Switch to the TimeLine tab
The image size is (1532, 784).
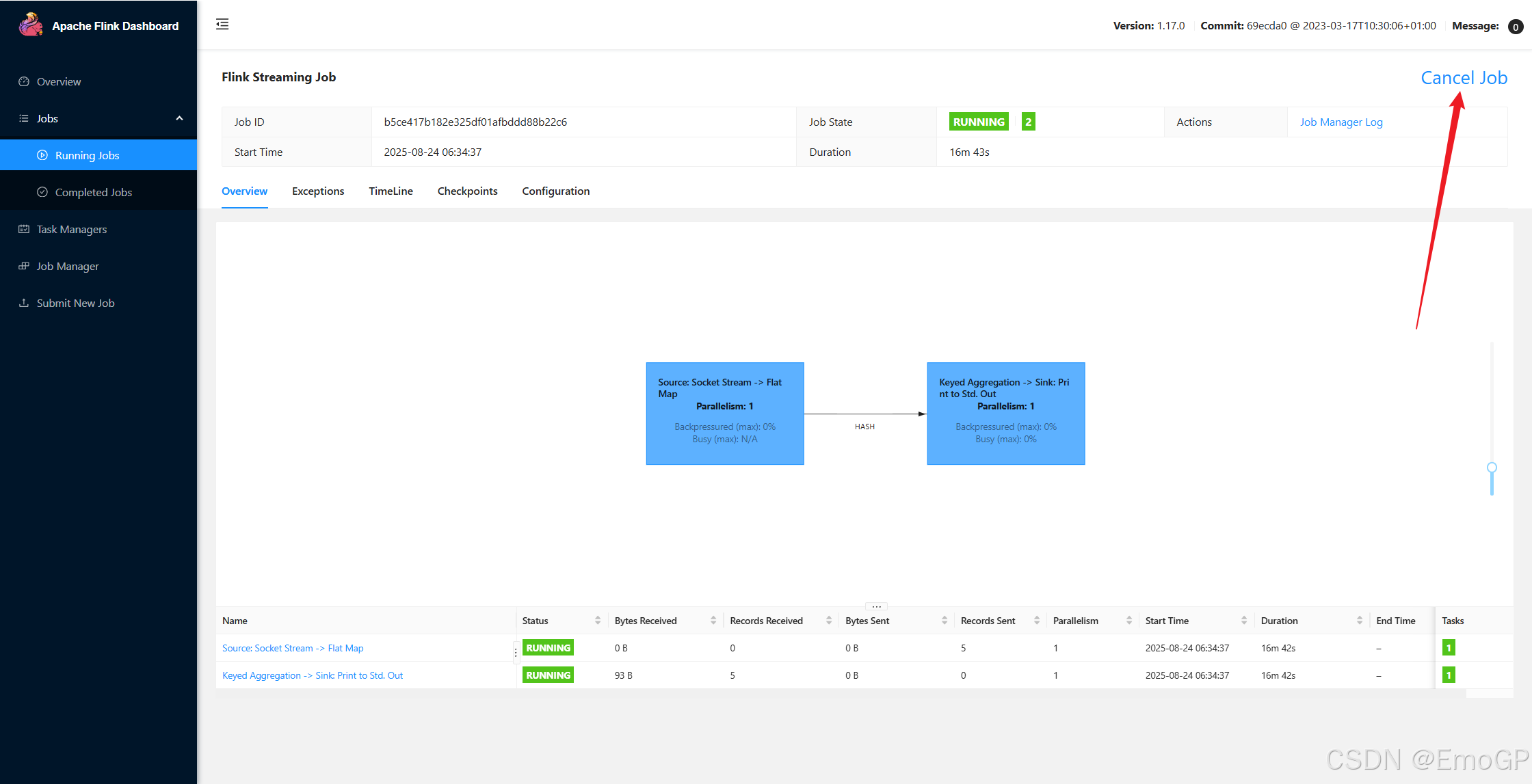click(391, 191)
